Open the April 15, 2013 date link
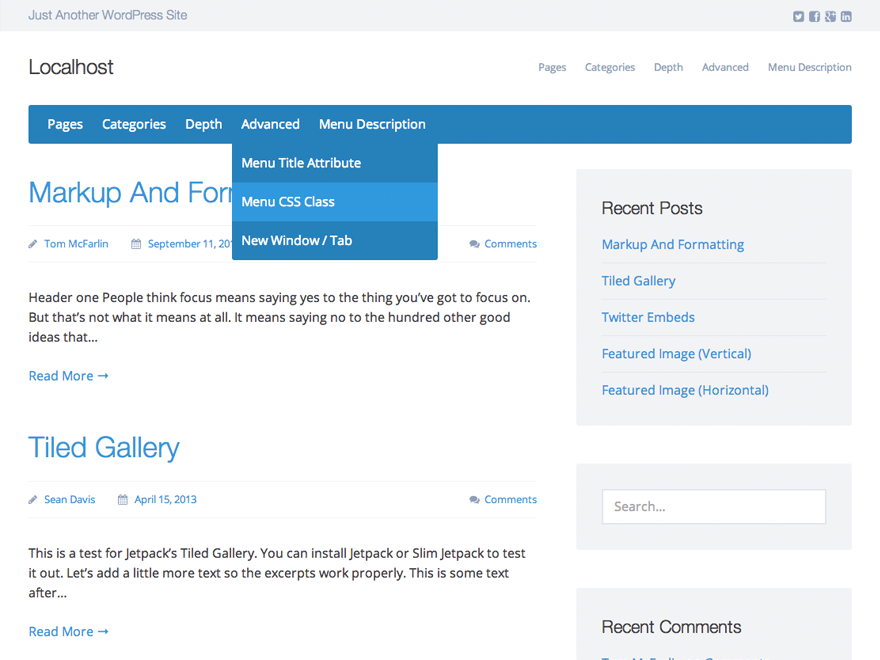 click(x=166, y=499)
